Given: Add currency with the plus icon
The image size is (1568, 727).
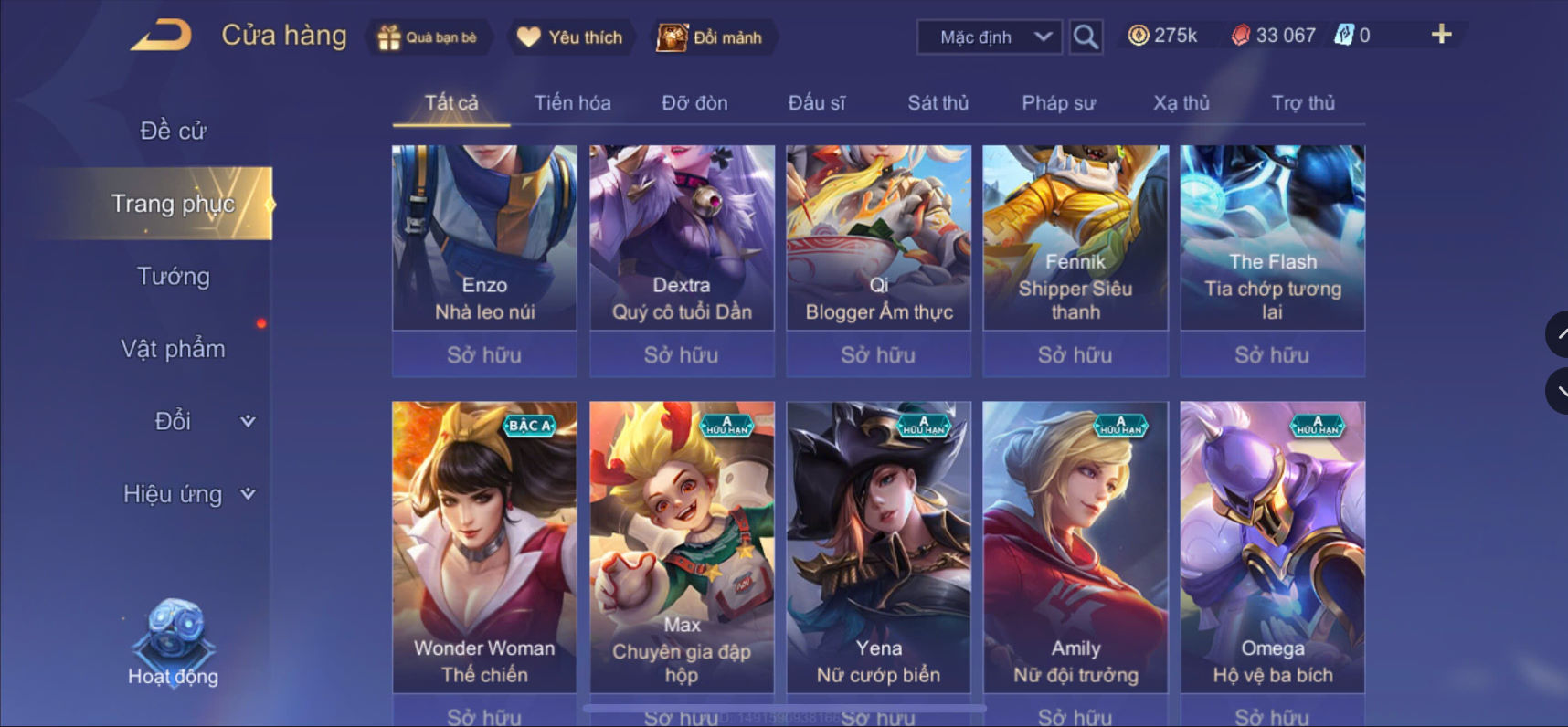Looking at the screenshot, I should tap(1441, 35).
